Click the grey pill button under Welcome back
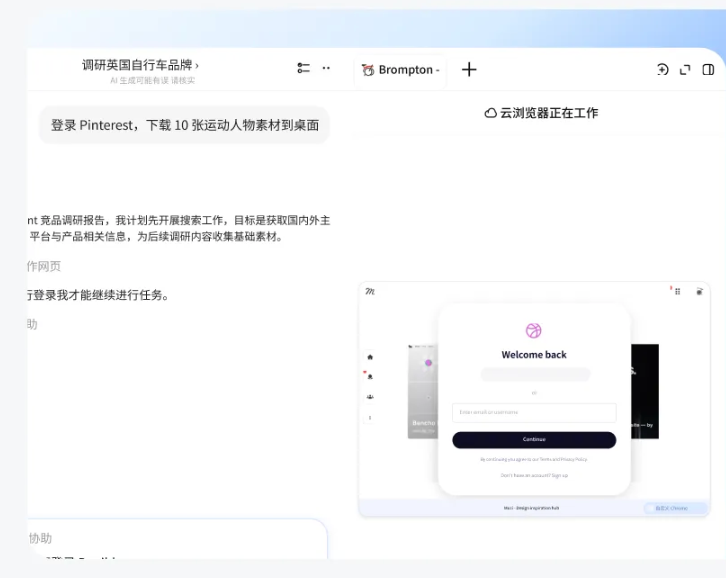 [x=535, y=374]
